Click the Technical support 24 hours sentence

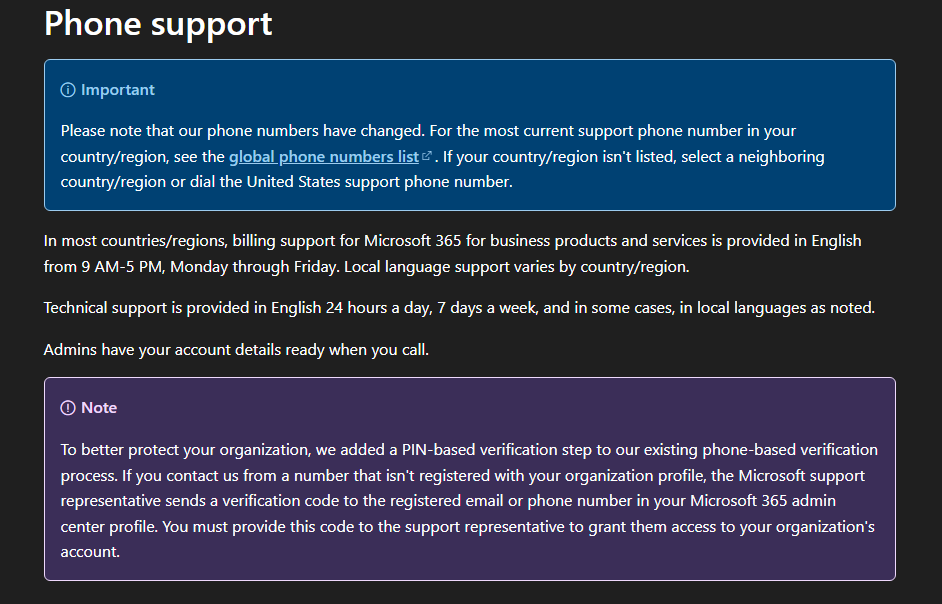pos(459,308)
